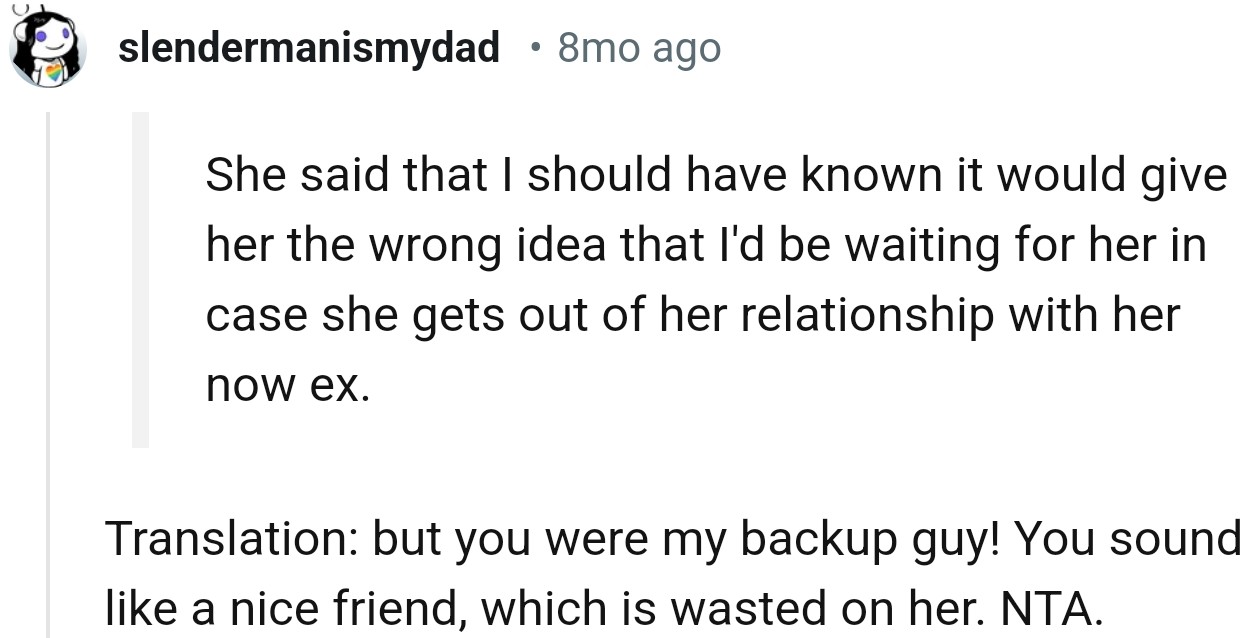The image size is (1255, 638).
Task: Click the quoted line starting "her the wrong idea"
Action: pos(705,246)
